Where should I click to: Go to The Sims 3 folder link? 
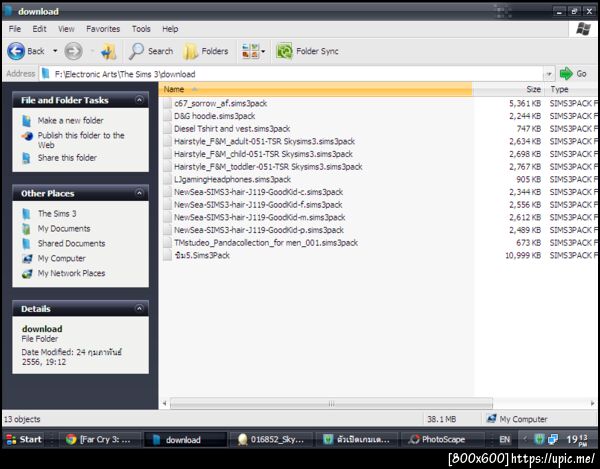57,213
